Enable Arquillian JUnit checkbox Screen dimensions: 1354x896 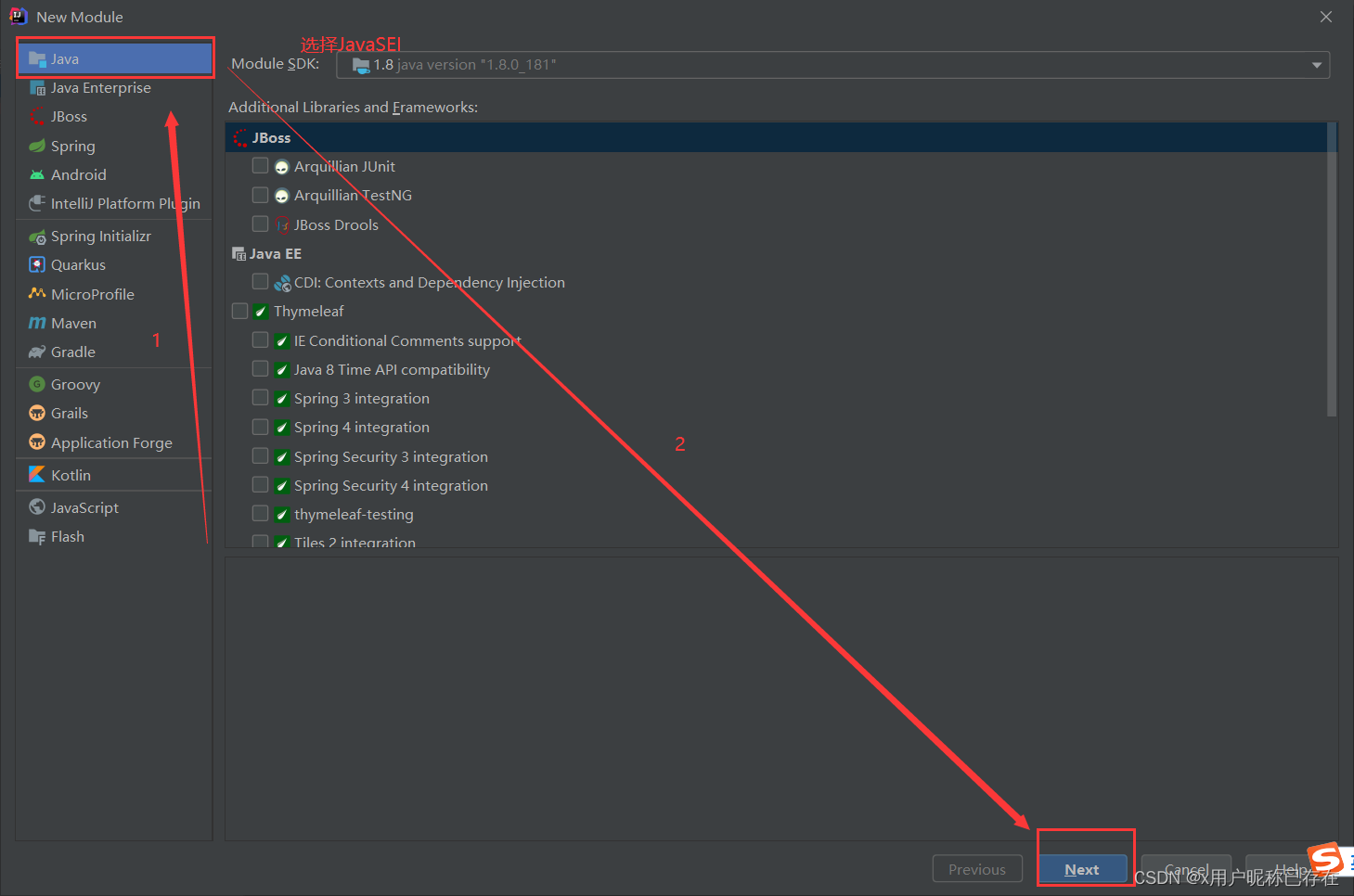[x=260, y=166]
